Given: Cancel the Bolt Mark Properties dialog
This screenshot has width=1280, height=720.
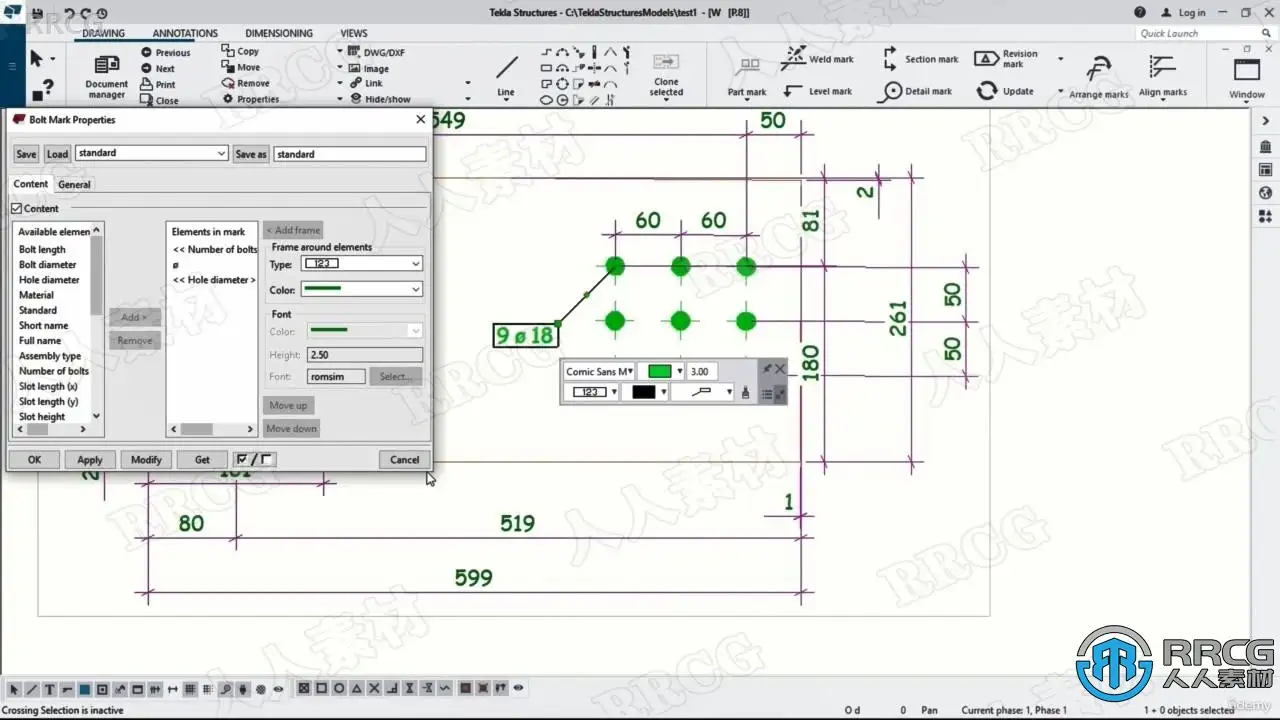Looking at the screenshot, I should pos(404,460).
